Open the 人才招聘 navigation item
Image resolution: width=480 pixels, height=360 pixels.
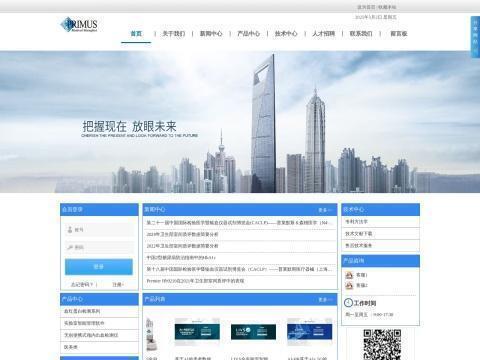point(323,34)
